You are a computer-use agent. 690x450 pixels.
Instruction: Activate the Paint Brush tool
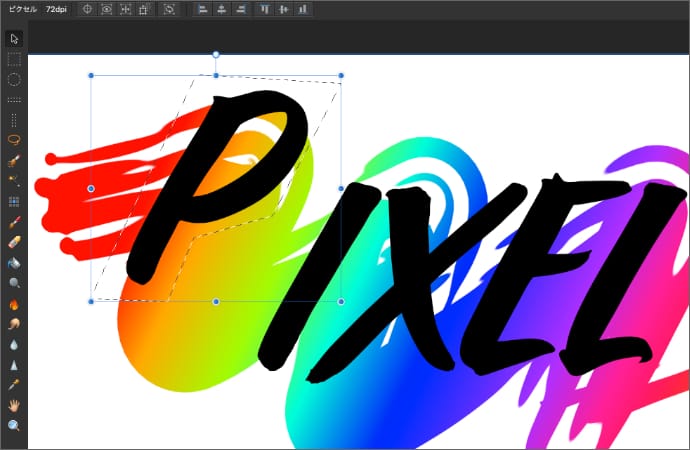click(x=14, y=222)
